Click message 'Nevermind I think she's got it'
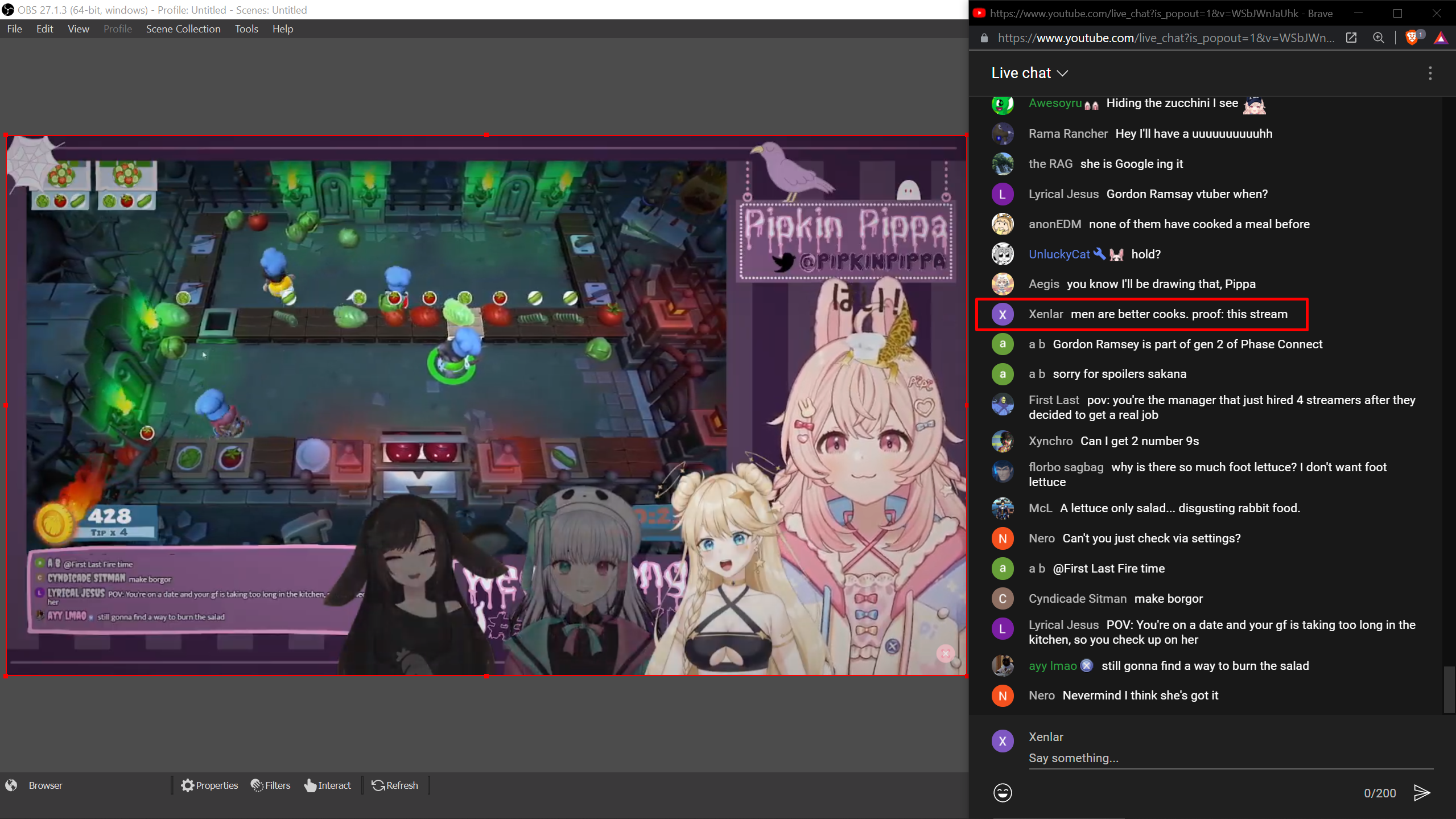 click(x=1140, y=695)
